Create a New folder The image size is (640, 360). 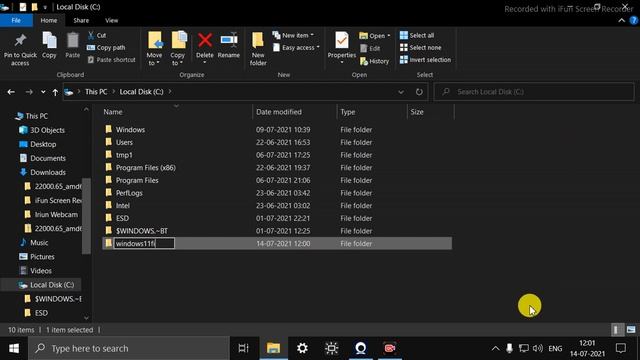click(258, 49)
